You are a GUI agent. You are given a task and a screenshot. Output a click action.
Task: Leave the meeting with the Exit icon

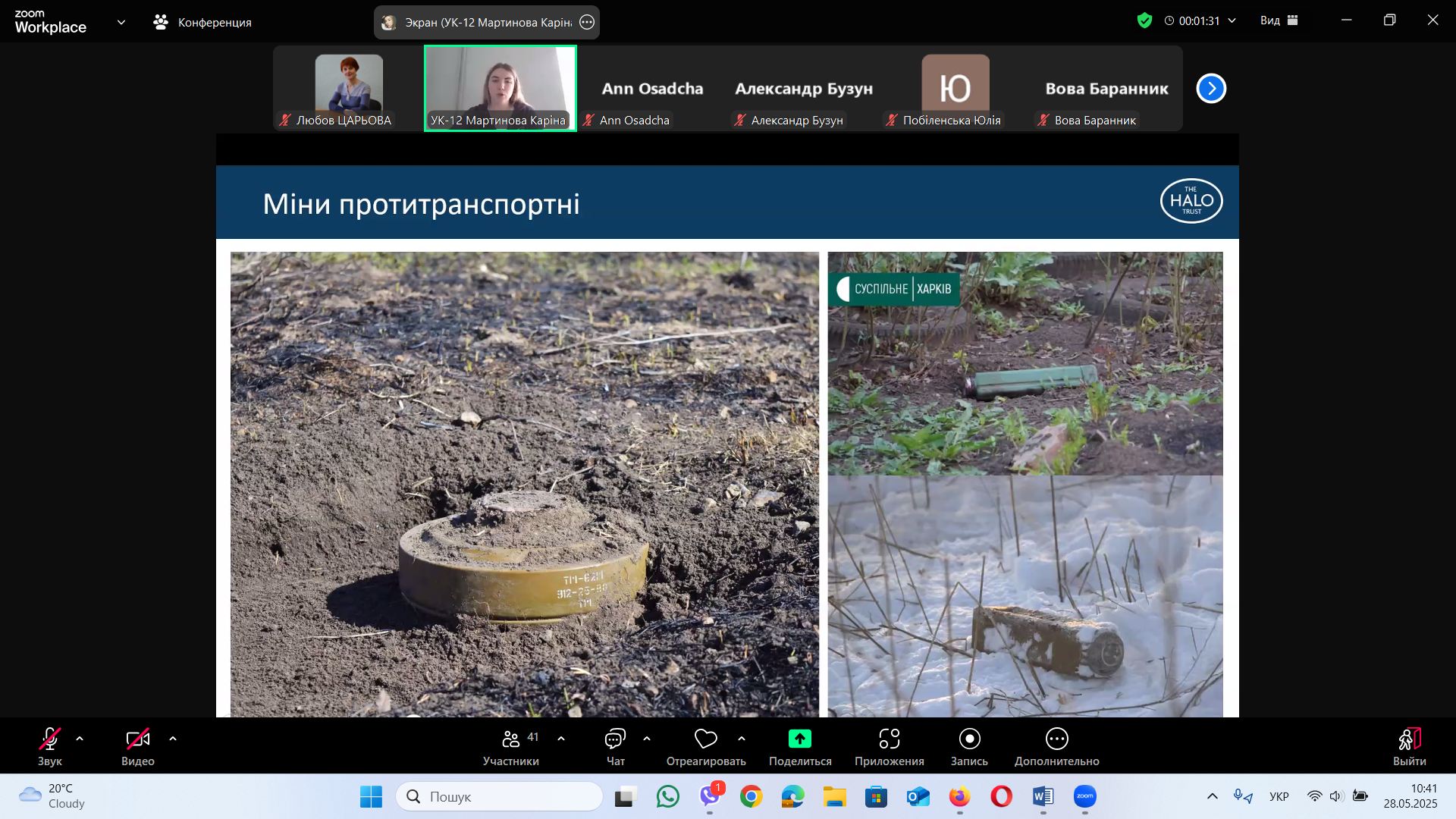1409,739
